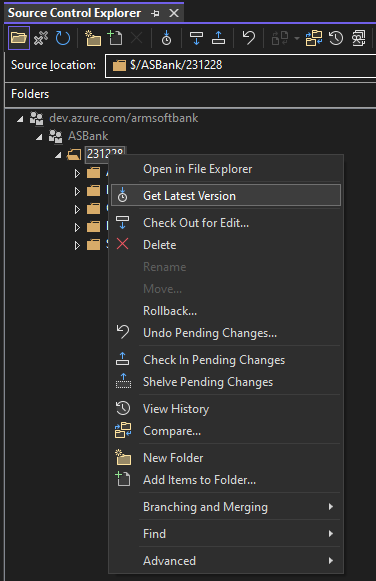This screenshot has height=581, width=376.
Task: Collapse the 231228 folder node
Action: click(x=58, y=155)
